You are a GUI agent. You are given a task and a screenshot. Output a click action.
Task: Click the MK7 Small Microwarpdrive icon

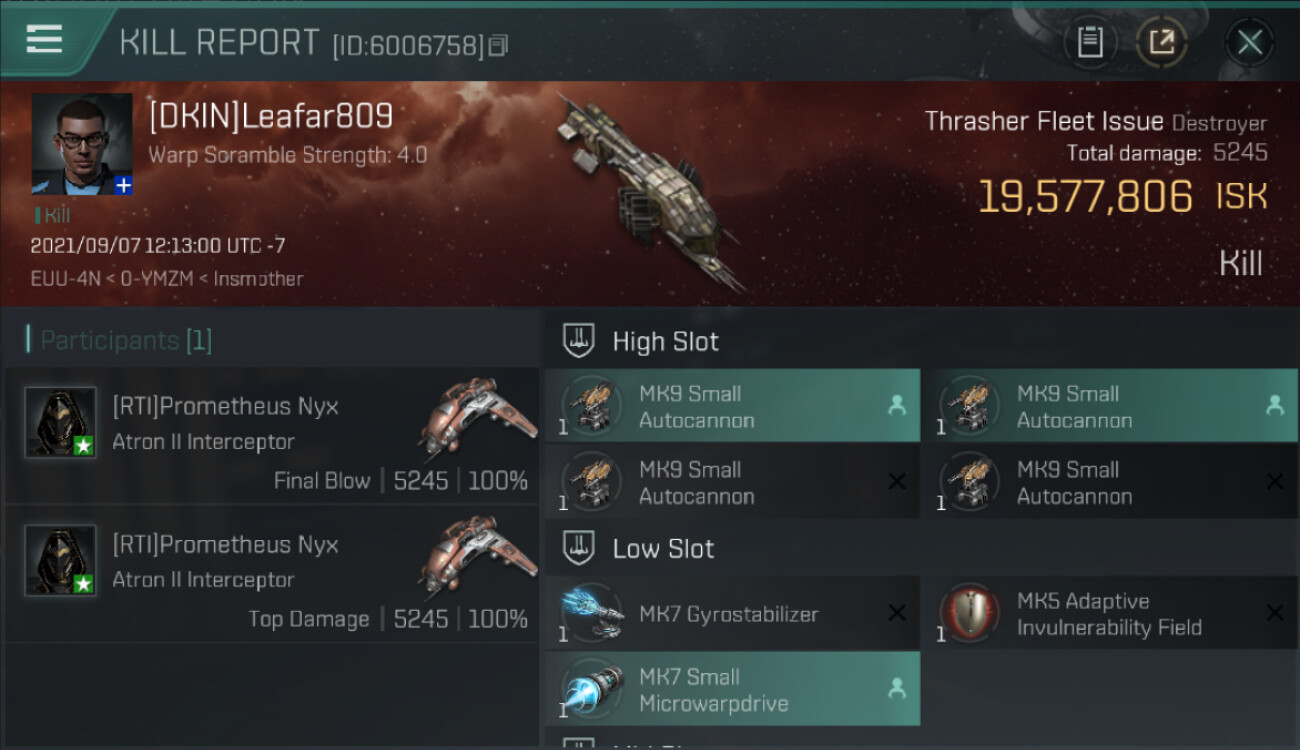(590, 689)
